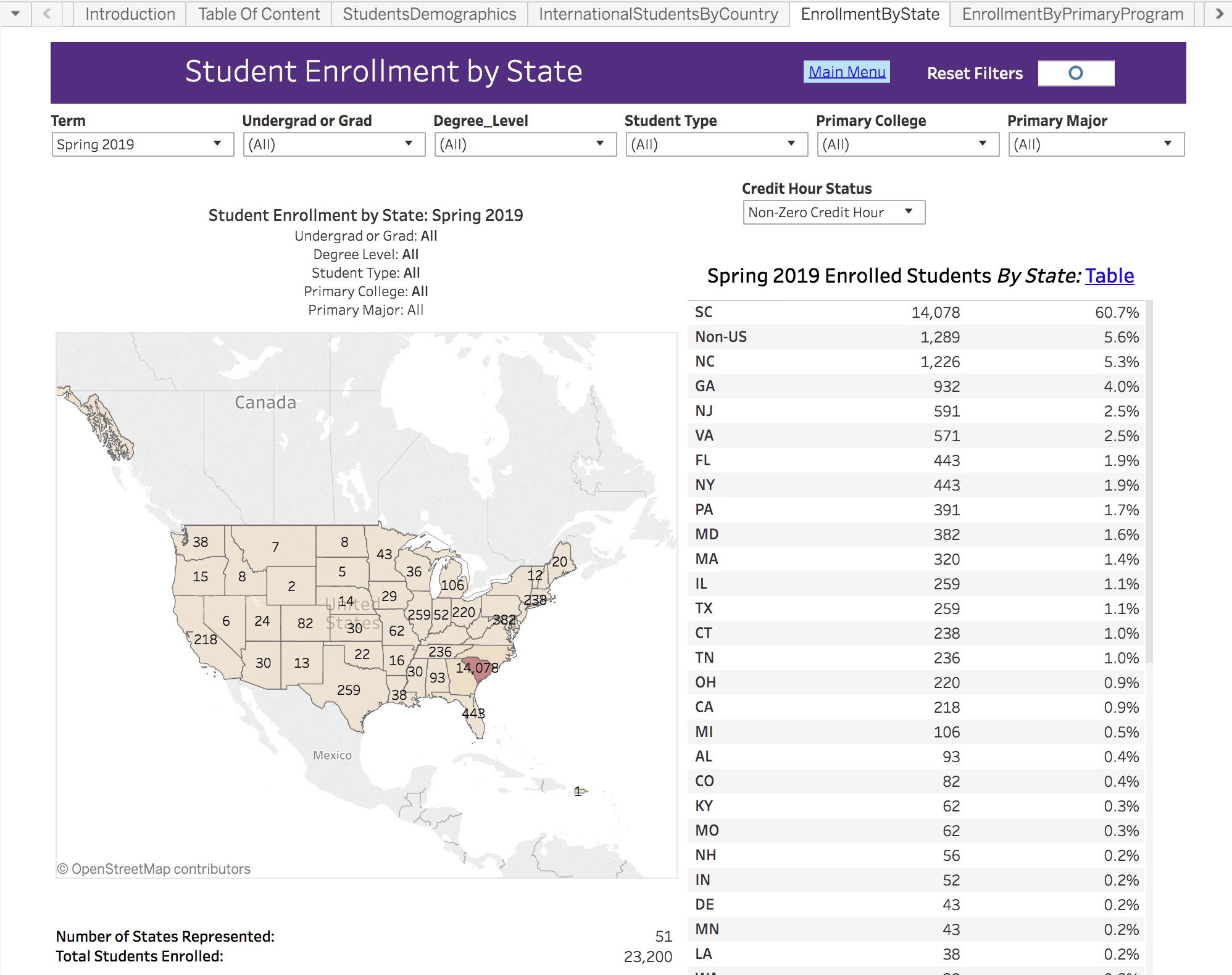Select the EnrollmentByState tab
Viewport: 1232px width, 975px height.
(870, 14)
